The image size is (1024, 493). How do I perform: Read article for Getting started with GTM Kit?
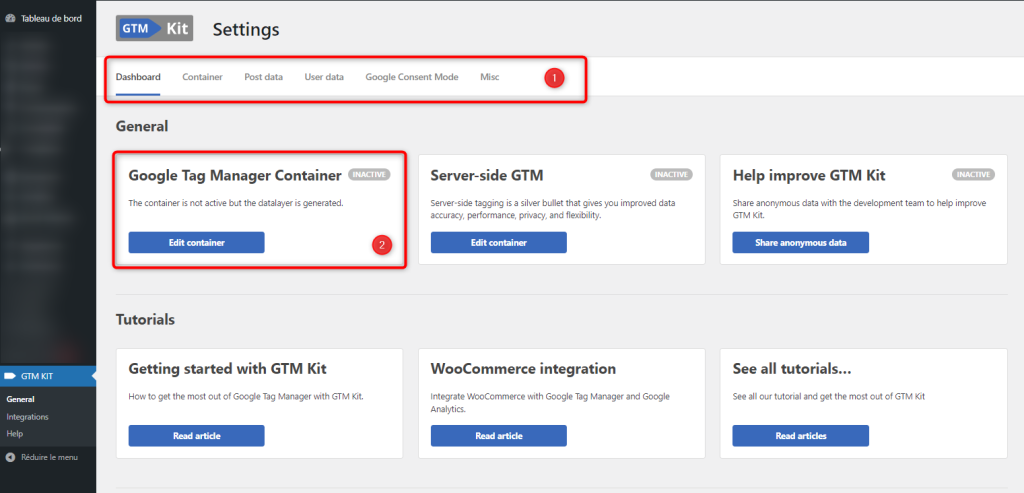coord(197,436)
